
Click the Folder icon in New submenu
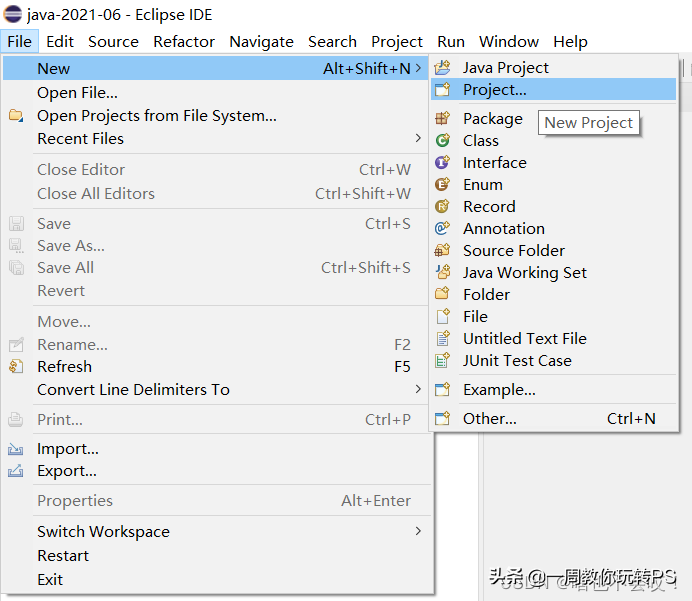click(x=442, y=294)
